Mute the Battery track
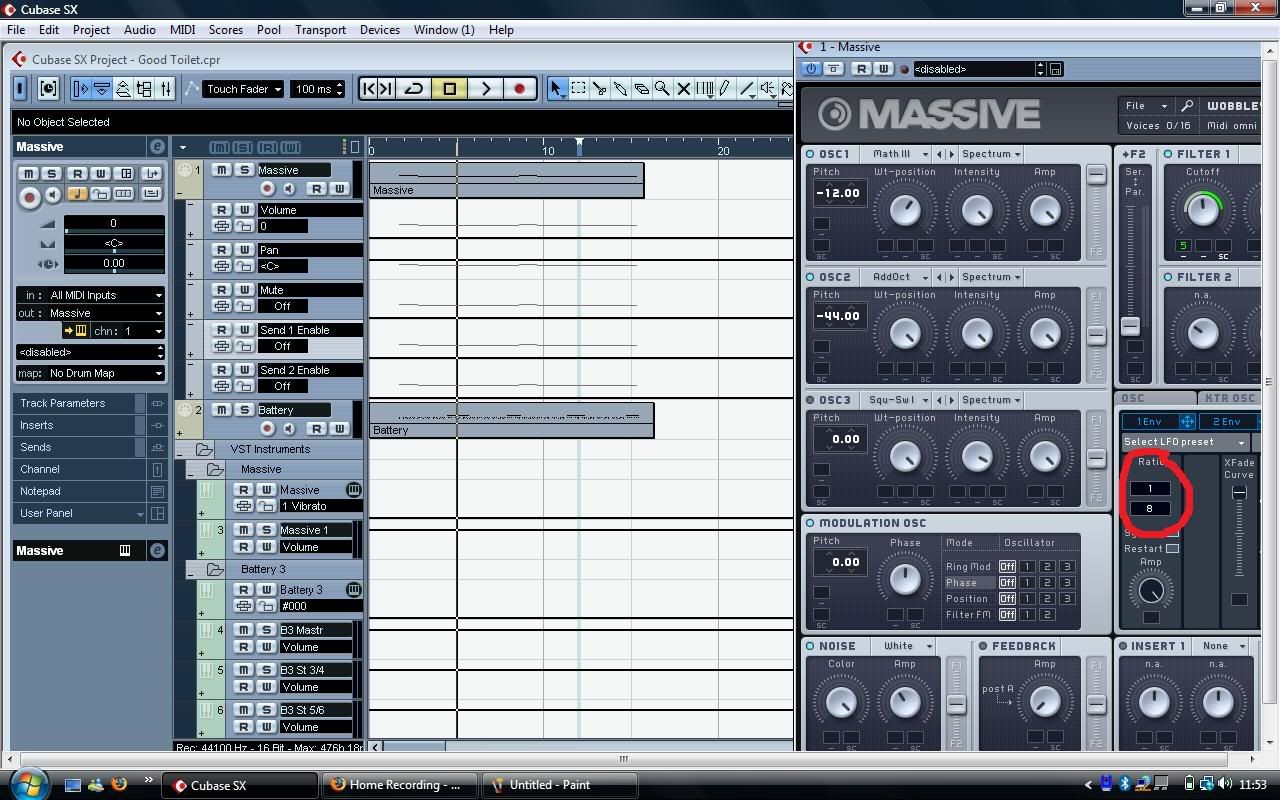This screenshot has height=800, width=1280. pos(221,410)
